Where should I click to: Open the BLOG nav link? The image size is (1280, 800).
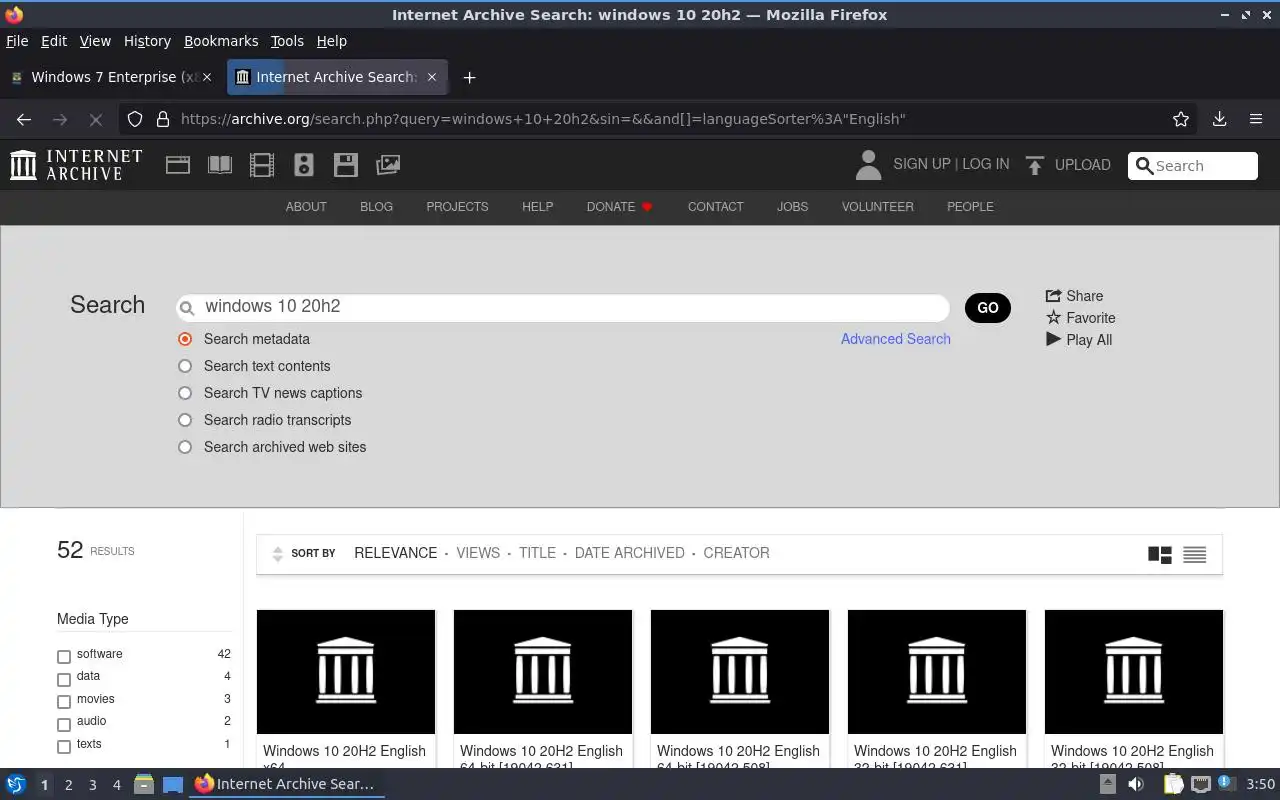[376, 207]
